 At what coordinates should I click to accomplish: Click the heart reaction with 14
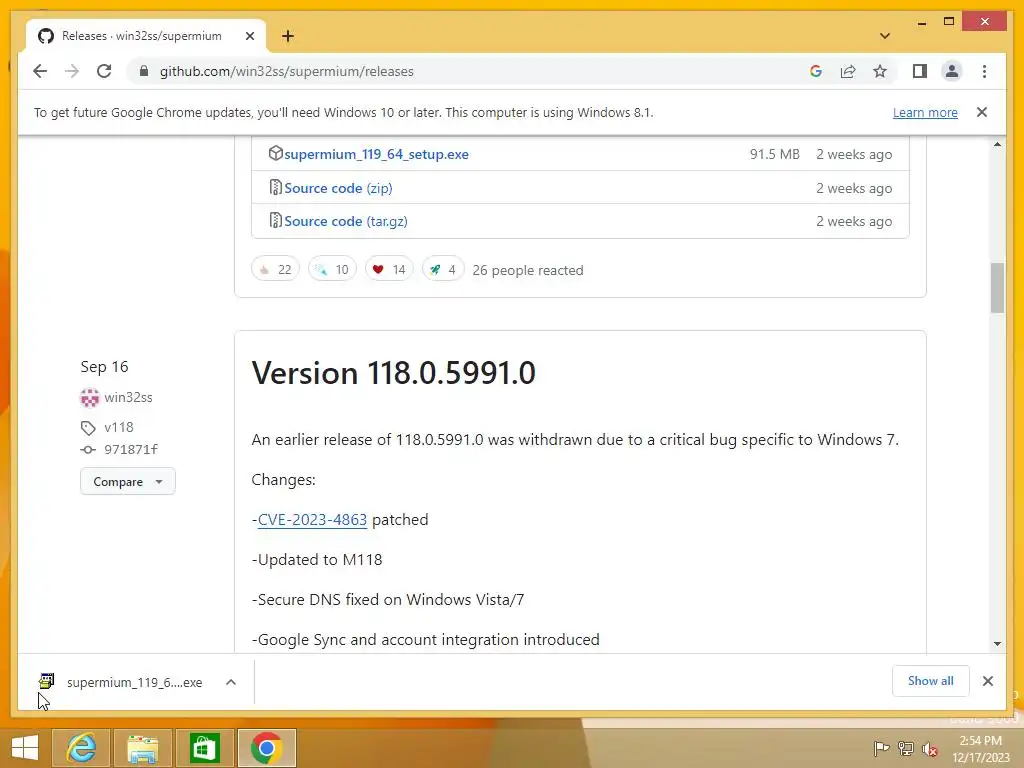[389, 269]
